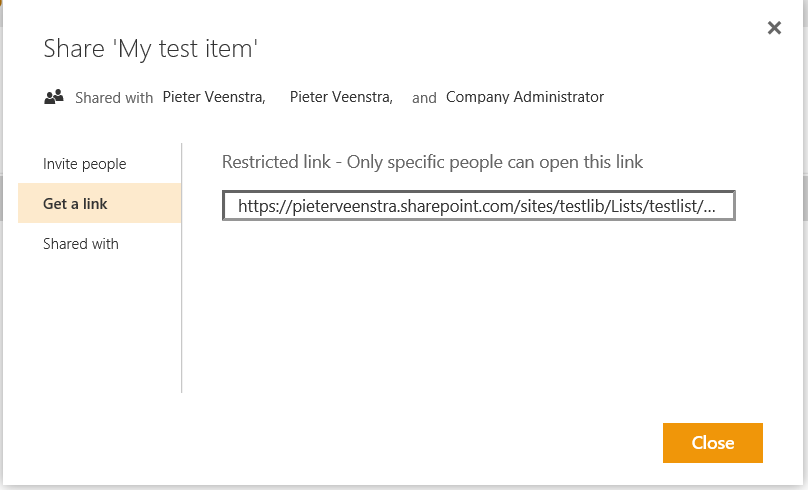Close the share dialog with the X icon
The height and width of the screenshot is (490, 808).
[774, 28]
